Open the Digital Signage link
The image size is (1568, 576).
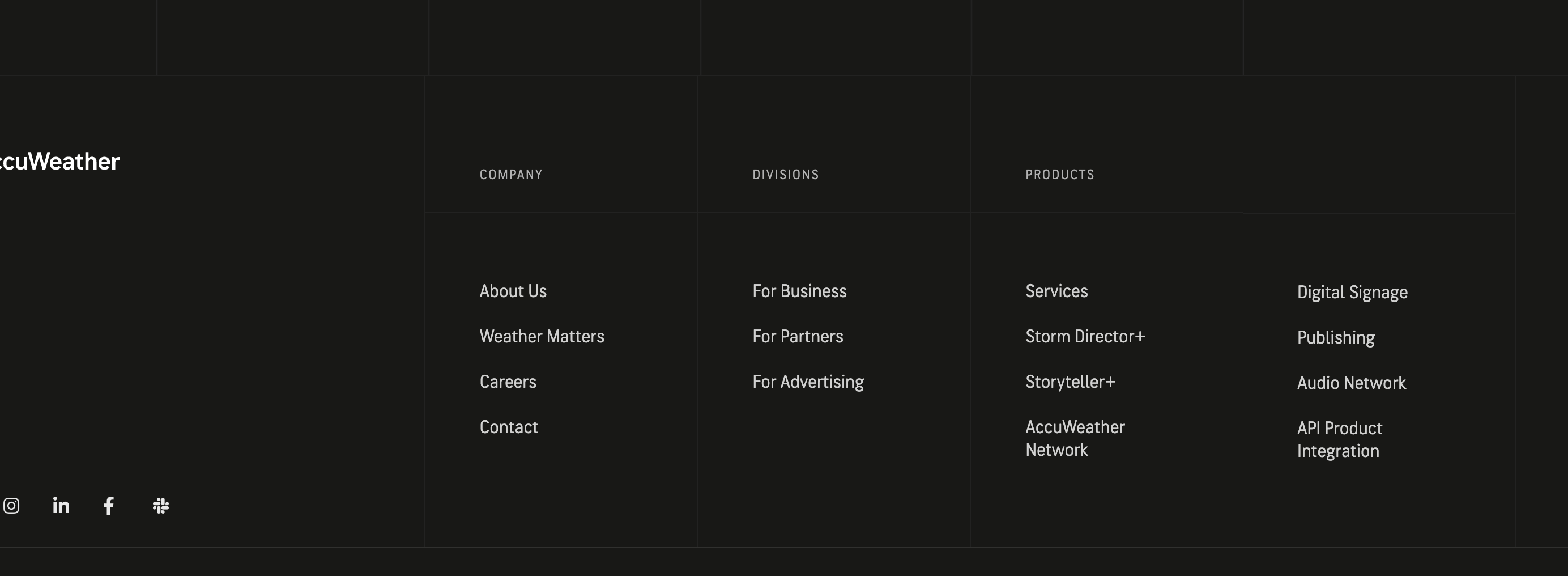click(x=1352, y=293)
